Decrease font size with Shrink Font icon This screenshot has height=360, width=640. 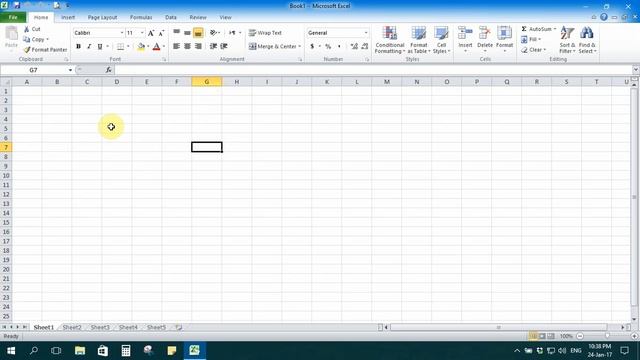click(x=161, y=33)
